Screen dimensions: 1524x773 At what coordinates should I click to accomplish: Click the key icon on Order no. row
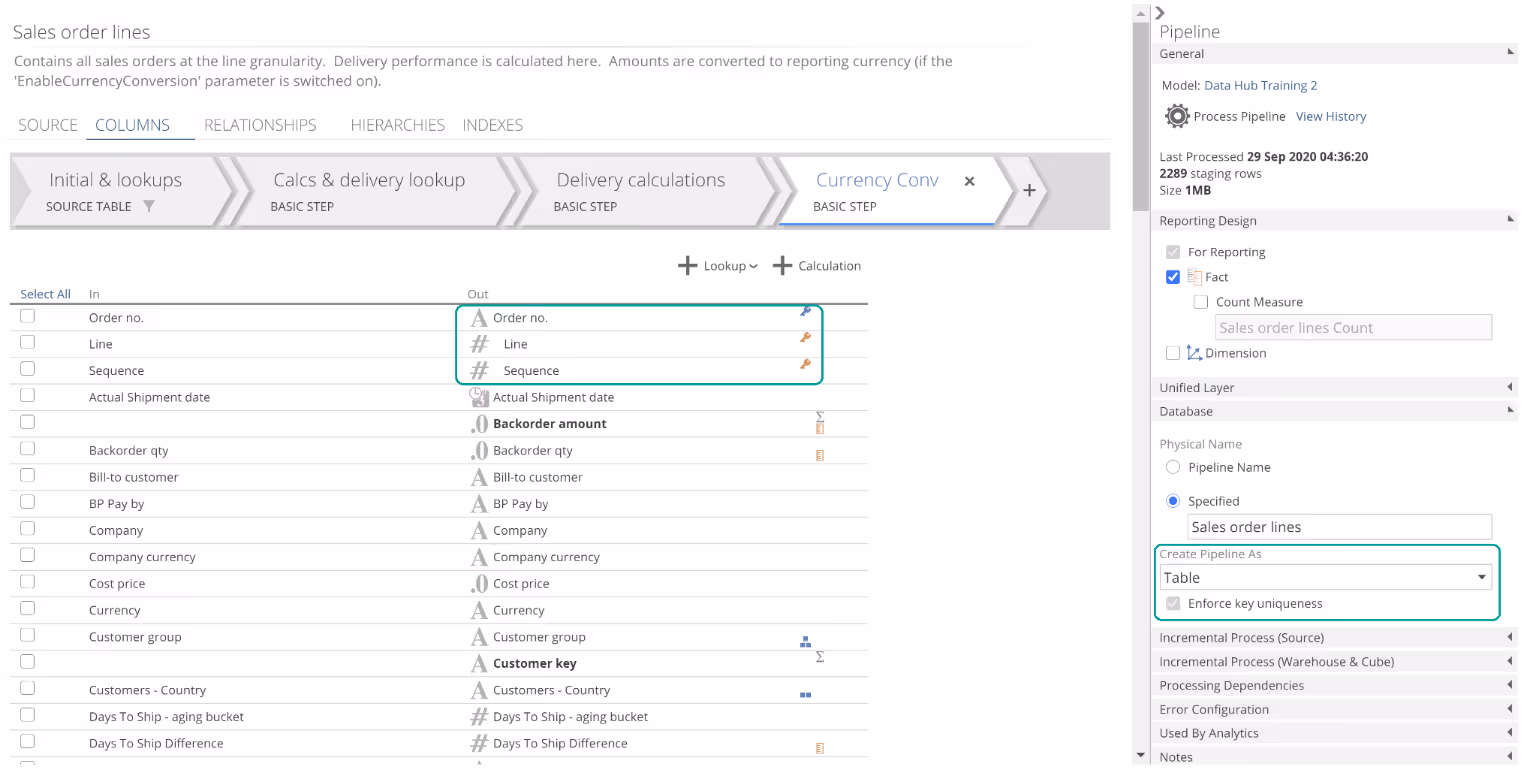805,311
